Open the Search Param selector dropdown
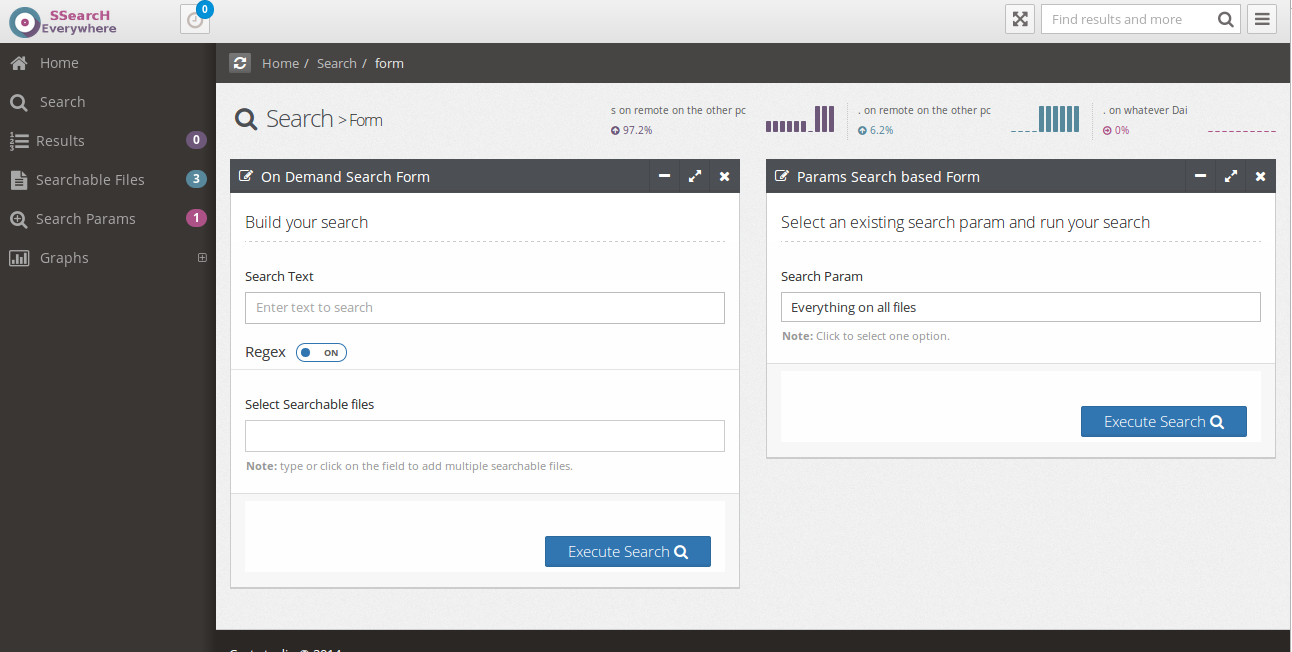1292x652 pixels. (x=1020, y=307)
